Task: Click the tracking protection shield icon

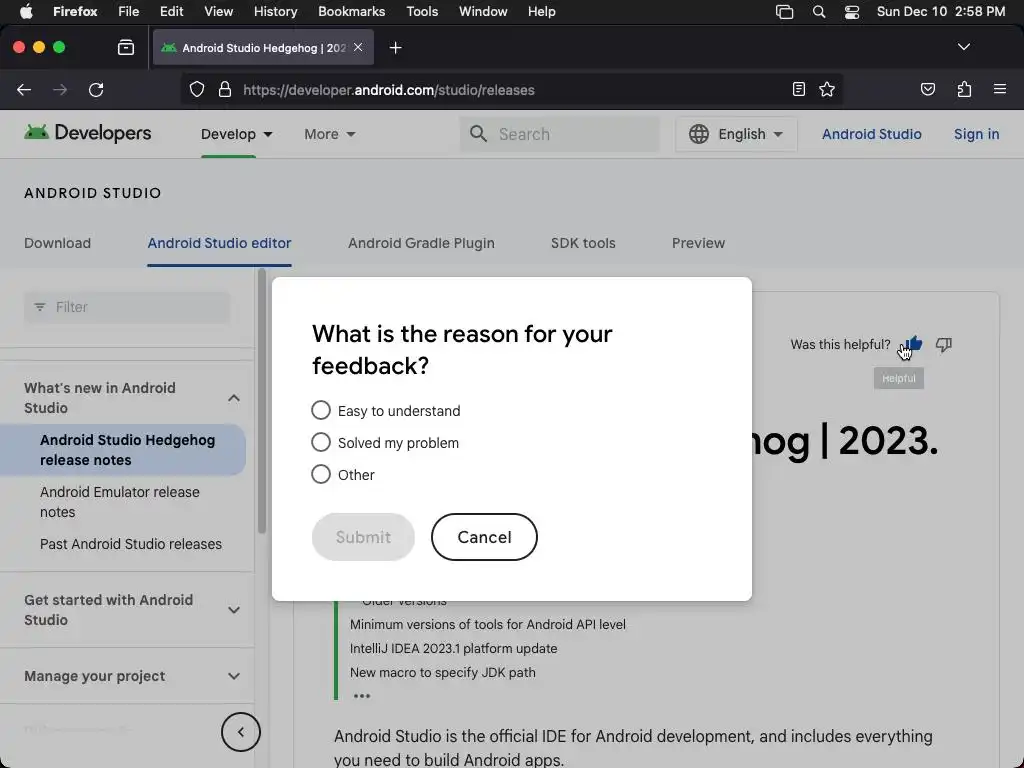Action: click(197, 89)
